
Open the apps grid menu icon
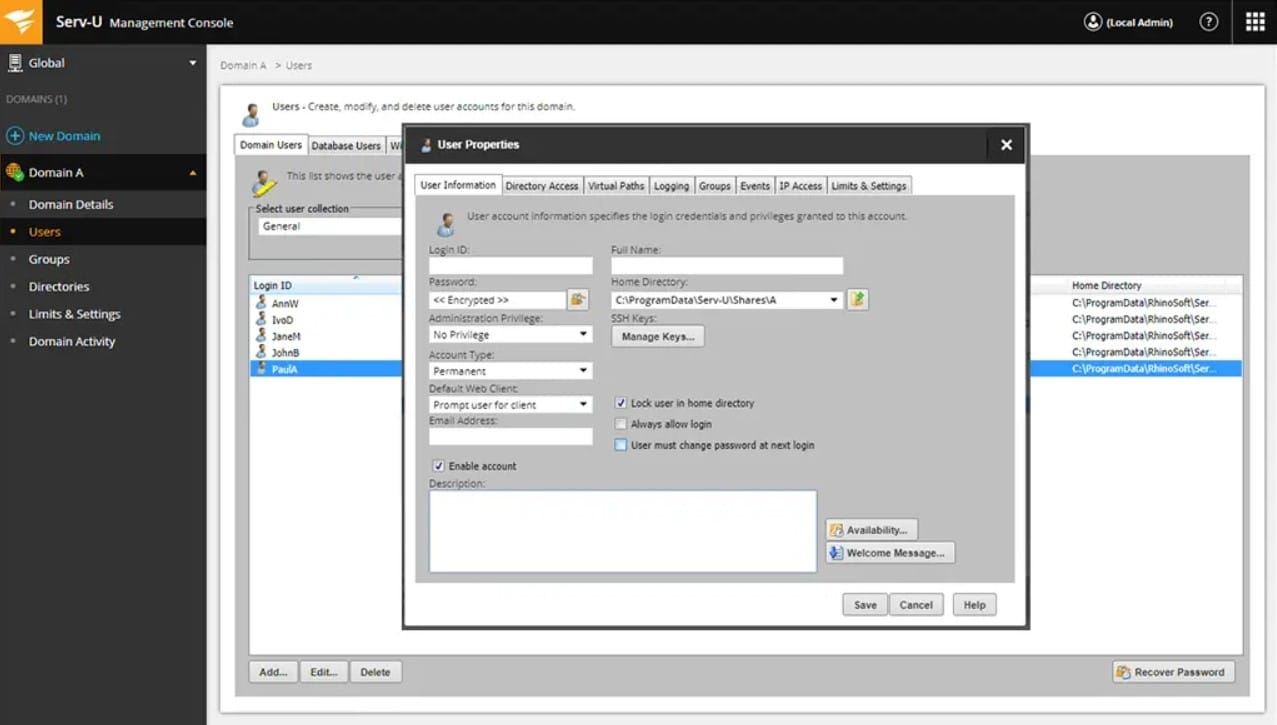(x=1255, y=22)
